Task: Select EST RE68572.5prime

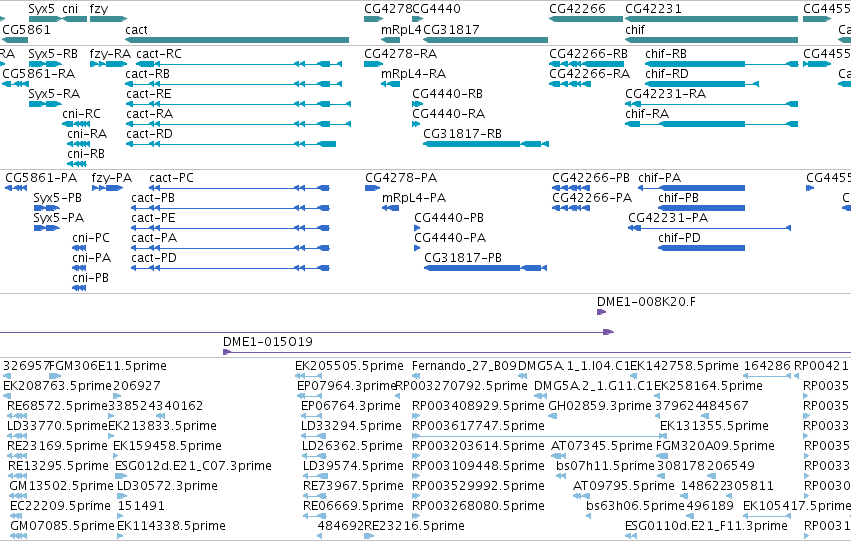Action: pyautogui.click(x=16, y=416)
